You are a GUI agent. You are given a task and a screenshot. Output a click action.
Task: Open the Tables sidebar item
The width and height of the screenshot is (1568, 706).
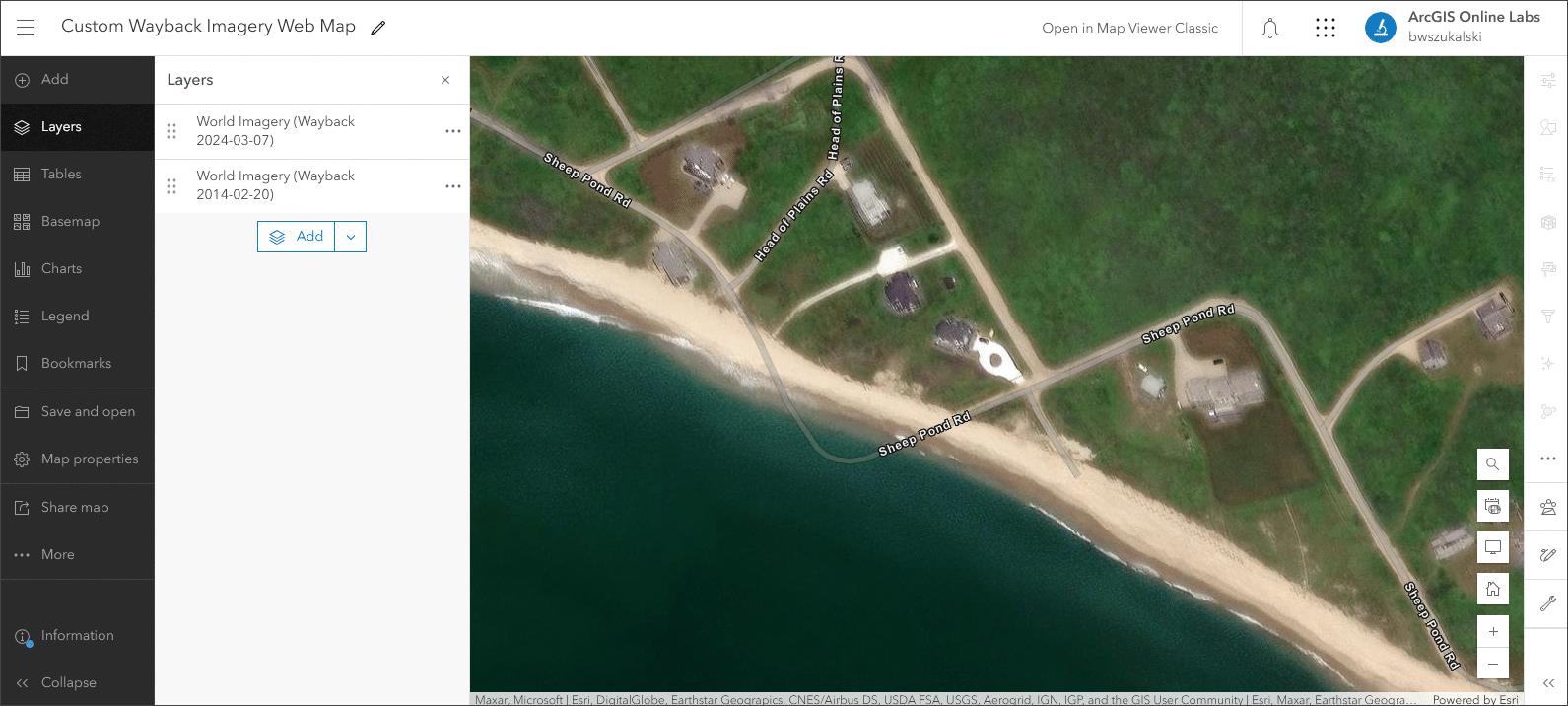click(77, 175)
